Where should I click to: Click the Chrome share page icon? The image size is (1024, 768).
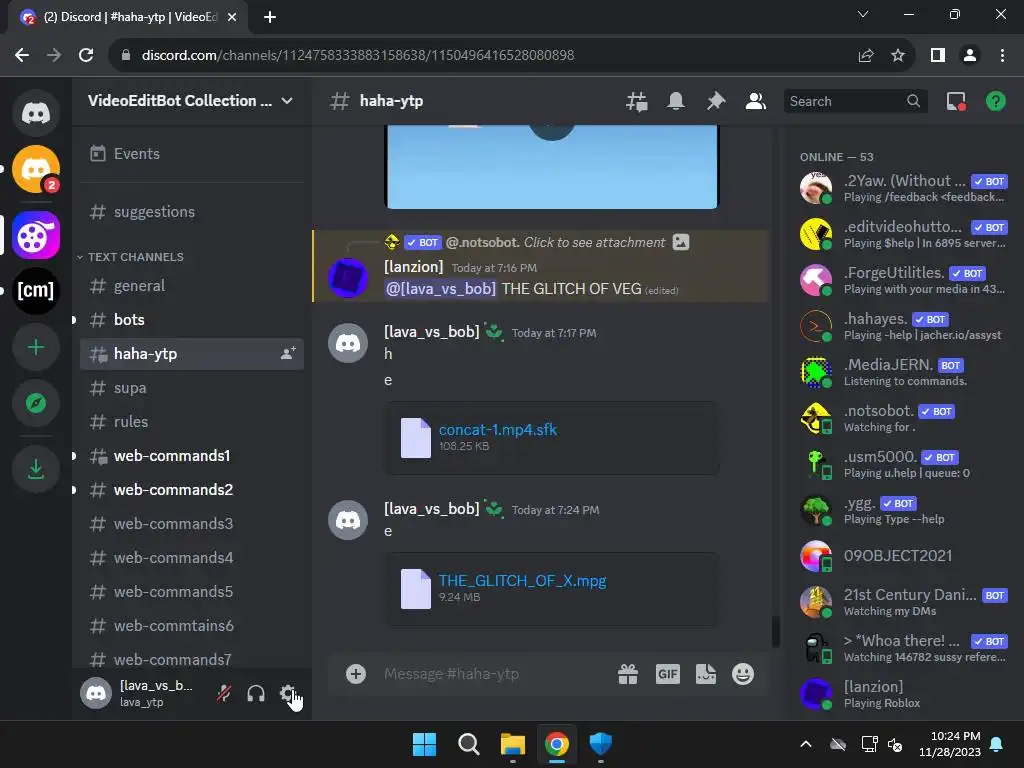click(866, 55)
